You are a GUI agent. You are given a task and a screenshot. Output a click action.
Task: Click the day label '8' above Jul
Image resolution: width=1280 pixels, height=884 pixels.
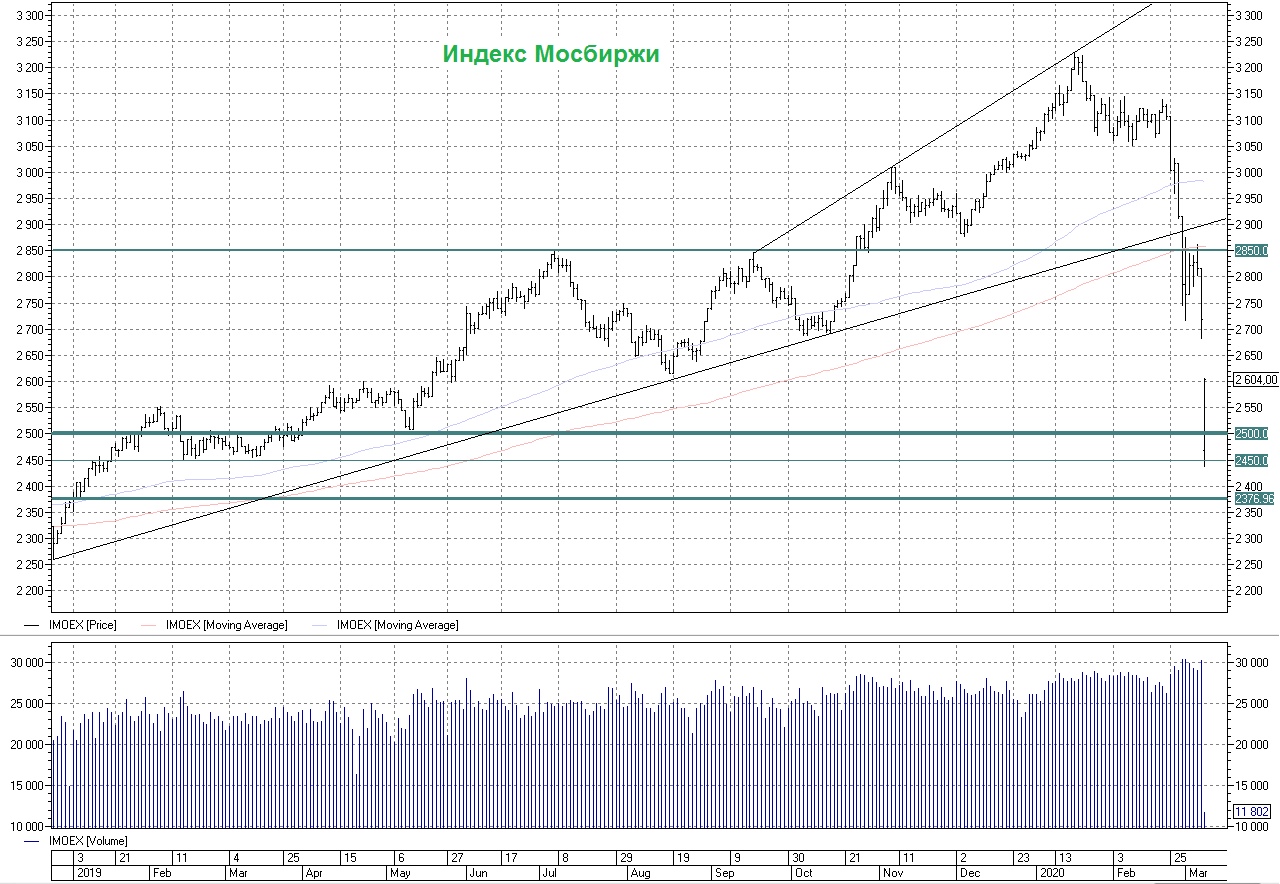[565, 858]
